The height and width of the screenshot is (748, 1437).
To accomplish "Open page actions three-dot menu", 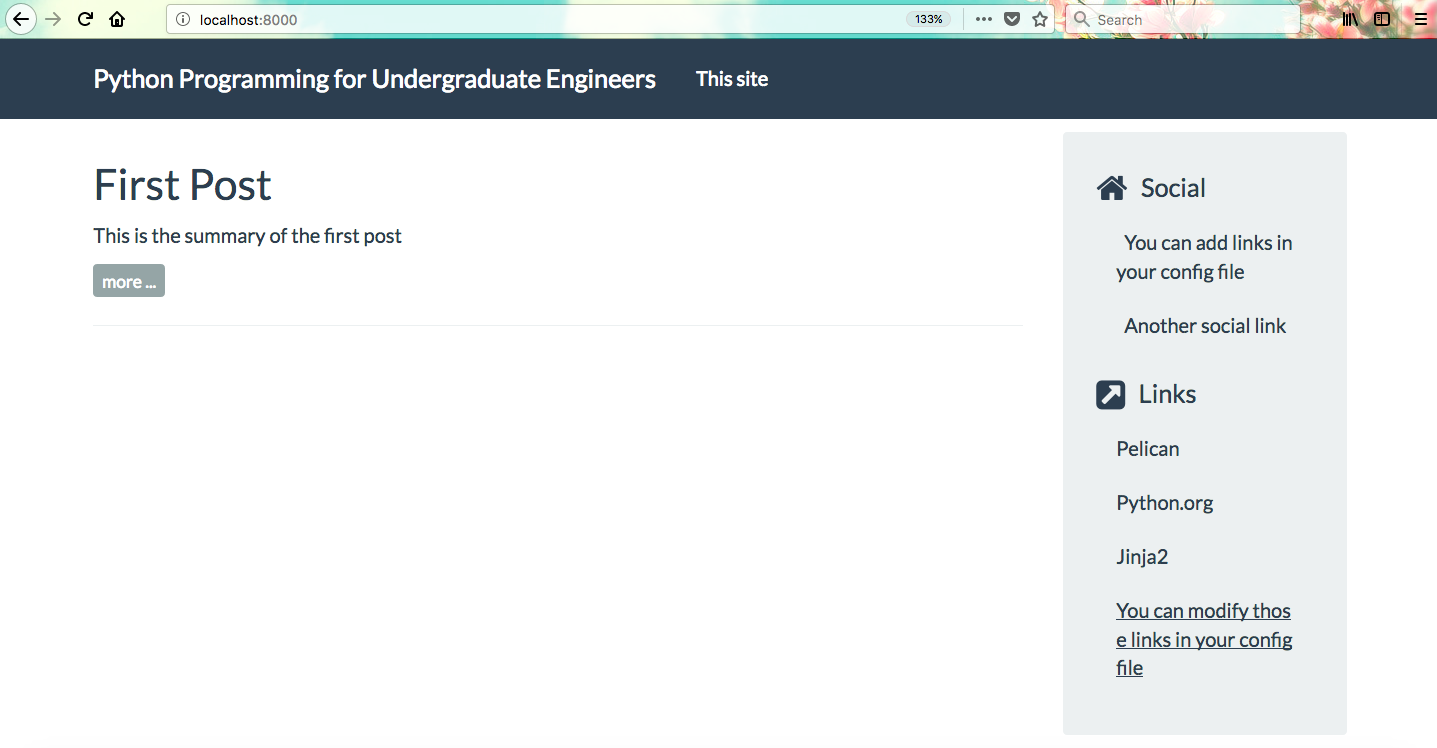I will pos(984,19).
